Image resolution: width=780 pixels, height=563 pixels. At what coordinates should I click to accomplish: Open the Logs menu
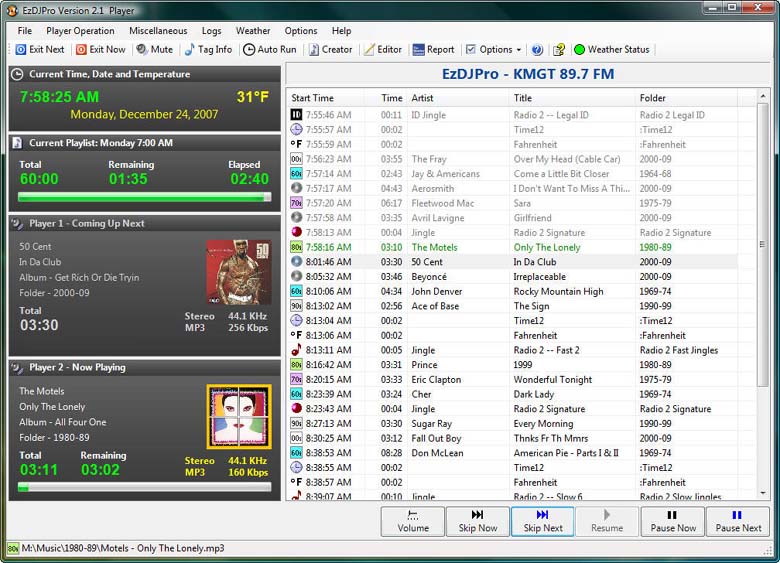pos(211,31)
